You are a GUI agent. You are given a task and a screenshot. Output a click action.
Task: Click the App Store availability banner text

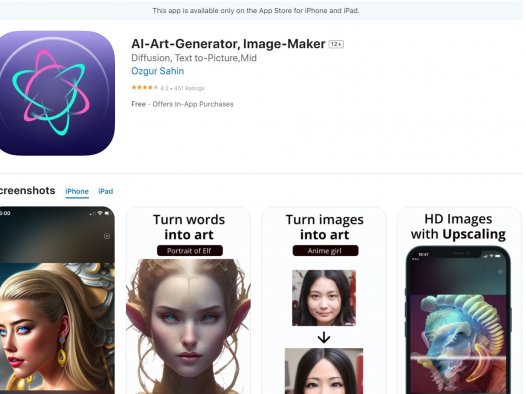click(256, 11)
